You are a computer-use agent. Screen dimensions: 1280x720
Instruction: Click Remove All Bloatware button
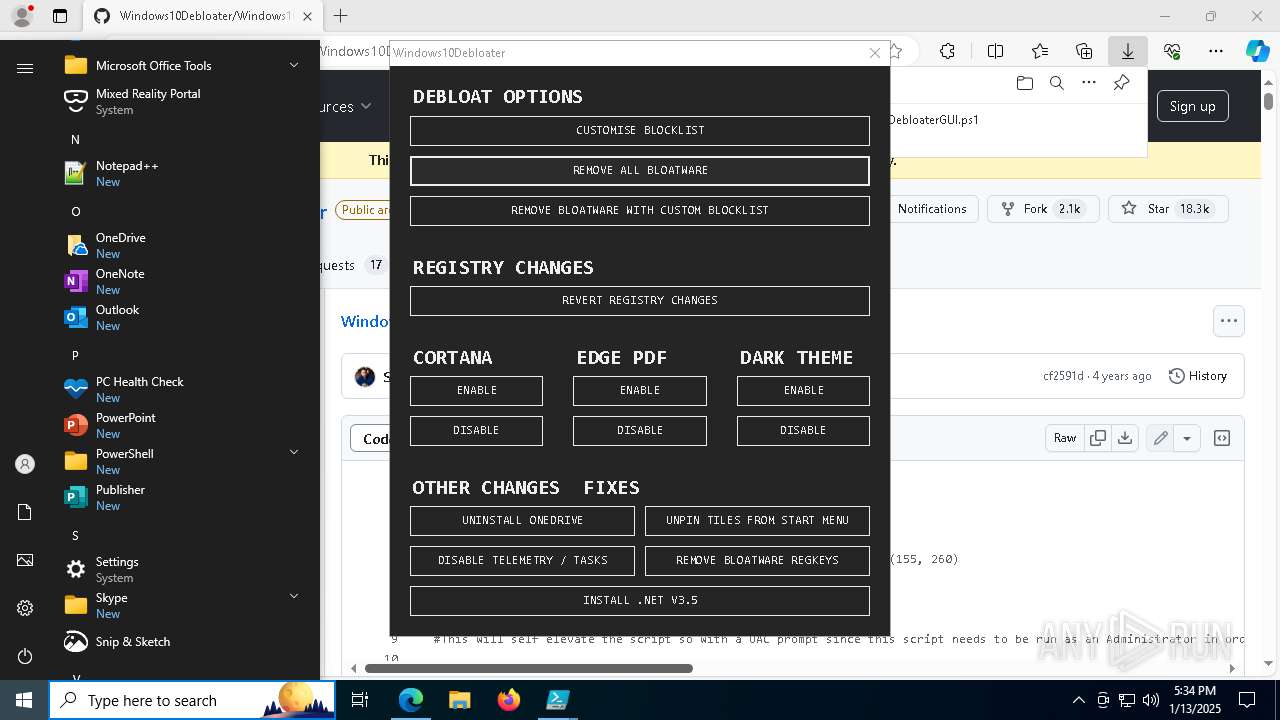[x=640, y=171]
